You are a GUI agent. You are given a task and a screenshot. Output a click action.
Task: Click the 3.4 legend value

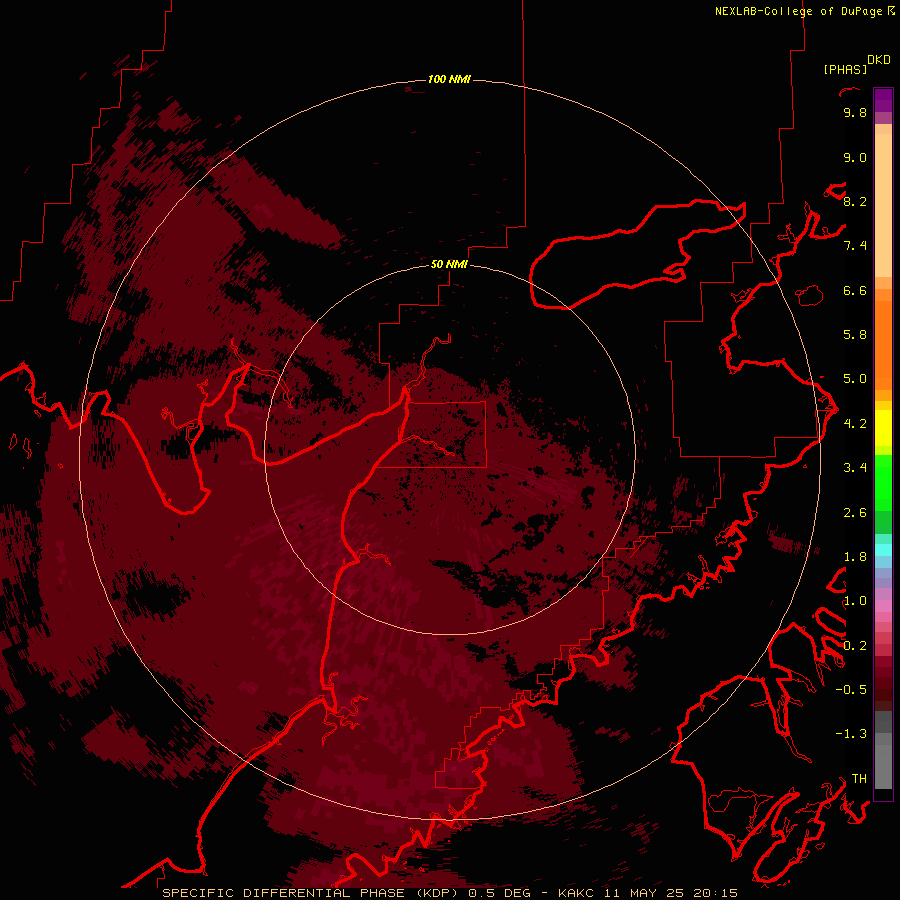coord(855,468)
